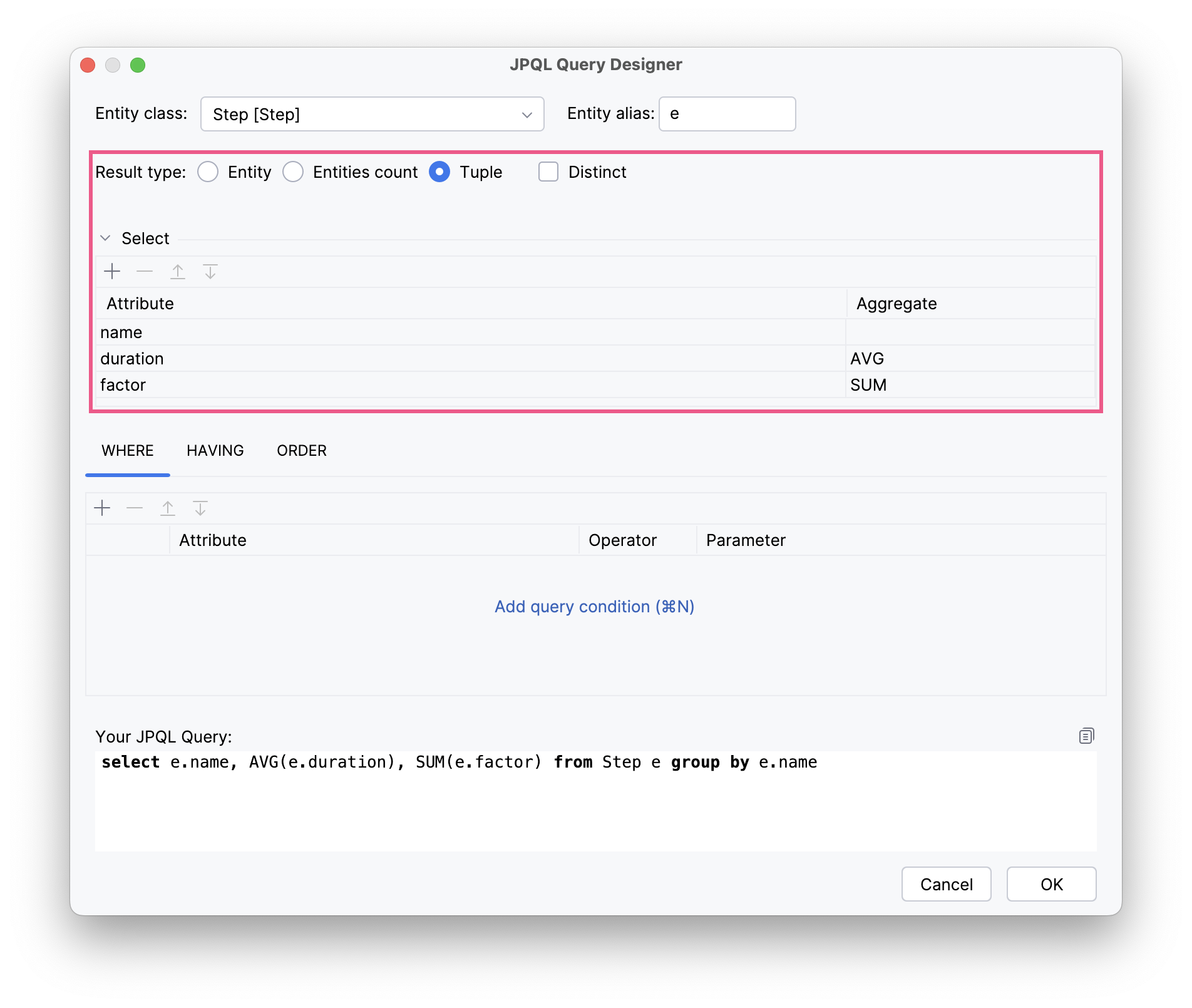Select the Tuple result type option
Screen dimensions: 1192x1008
coord(439,172)
